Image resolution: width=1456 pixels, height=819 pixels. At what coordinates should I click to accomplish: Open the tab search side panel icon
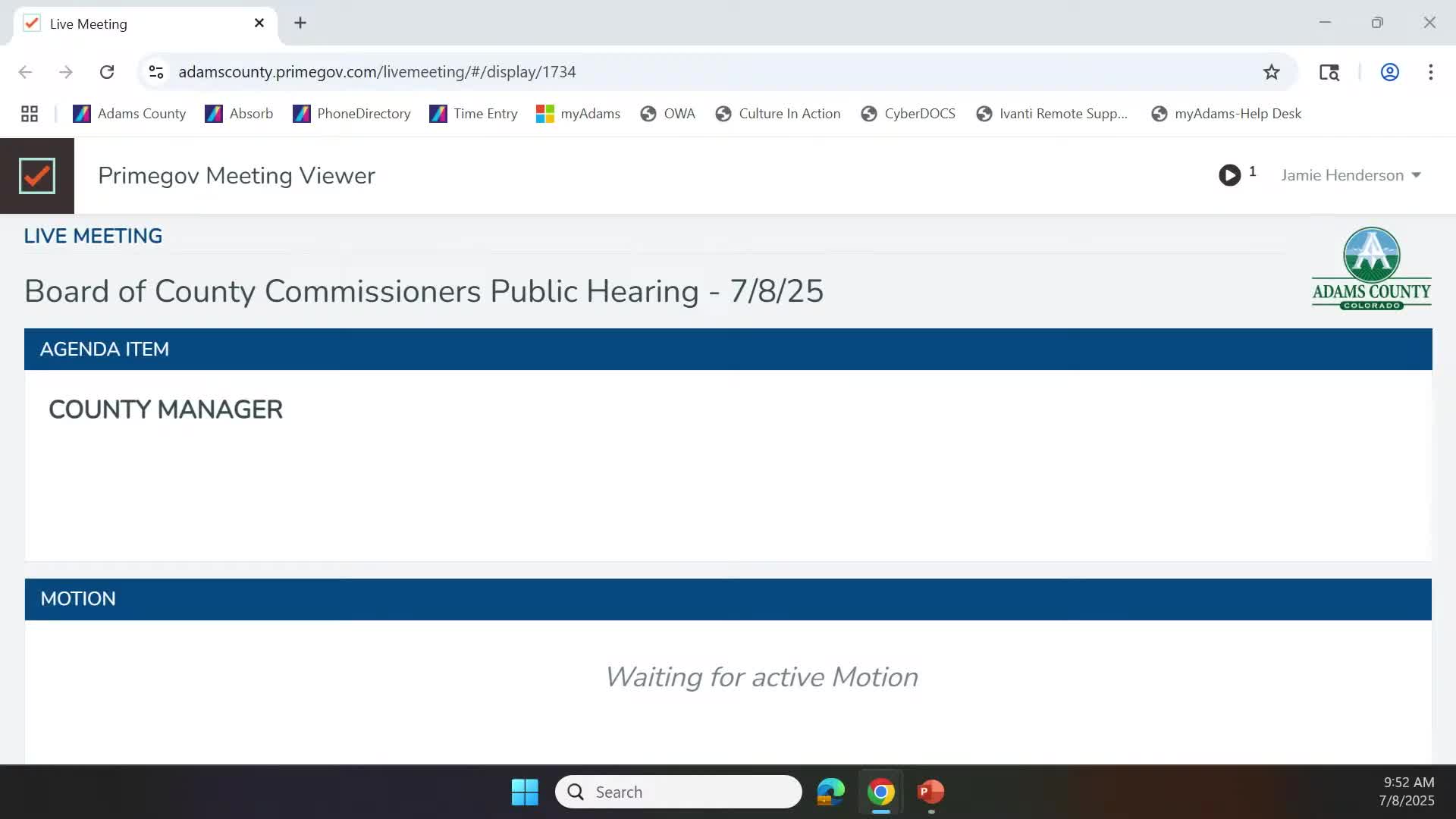pos(1329,72)
